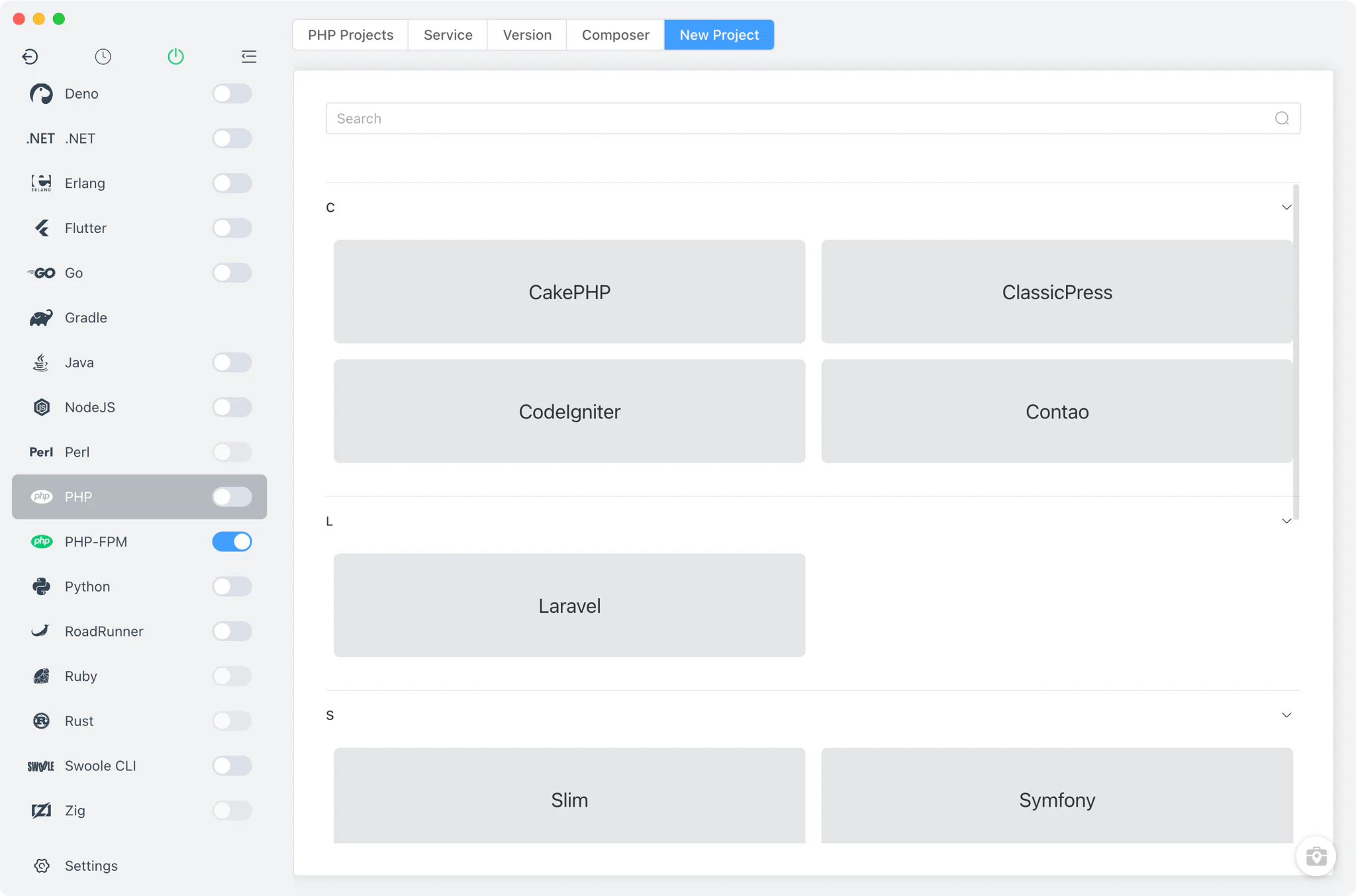Select the Composer tab
The width and height of the screenshot is (1356, 896).
[x=615, y=35]
